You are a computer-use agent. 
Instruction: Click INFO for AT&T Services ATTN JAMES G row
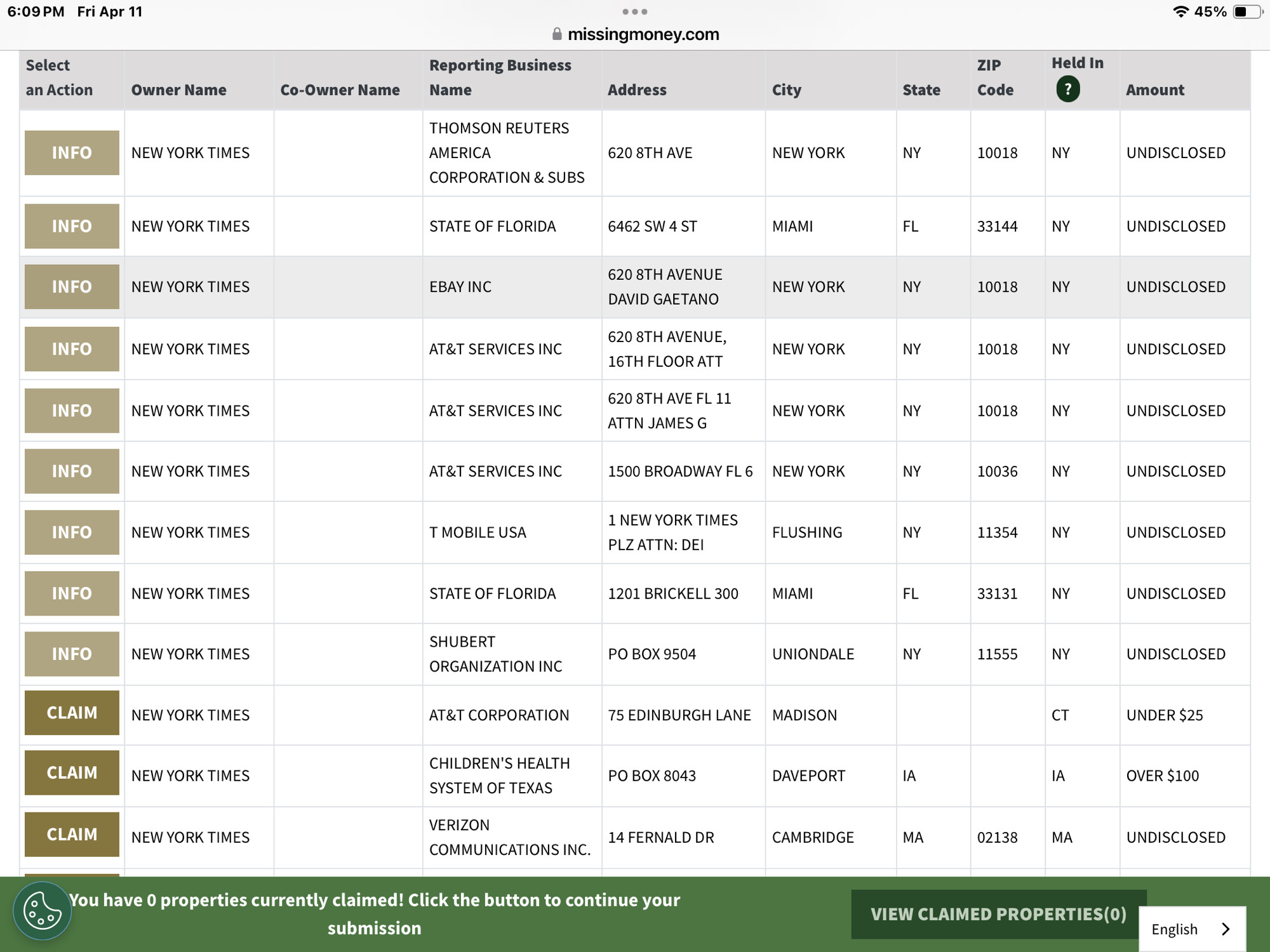[x=72, y=411]
